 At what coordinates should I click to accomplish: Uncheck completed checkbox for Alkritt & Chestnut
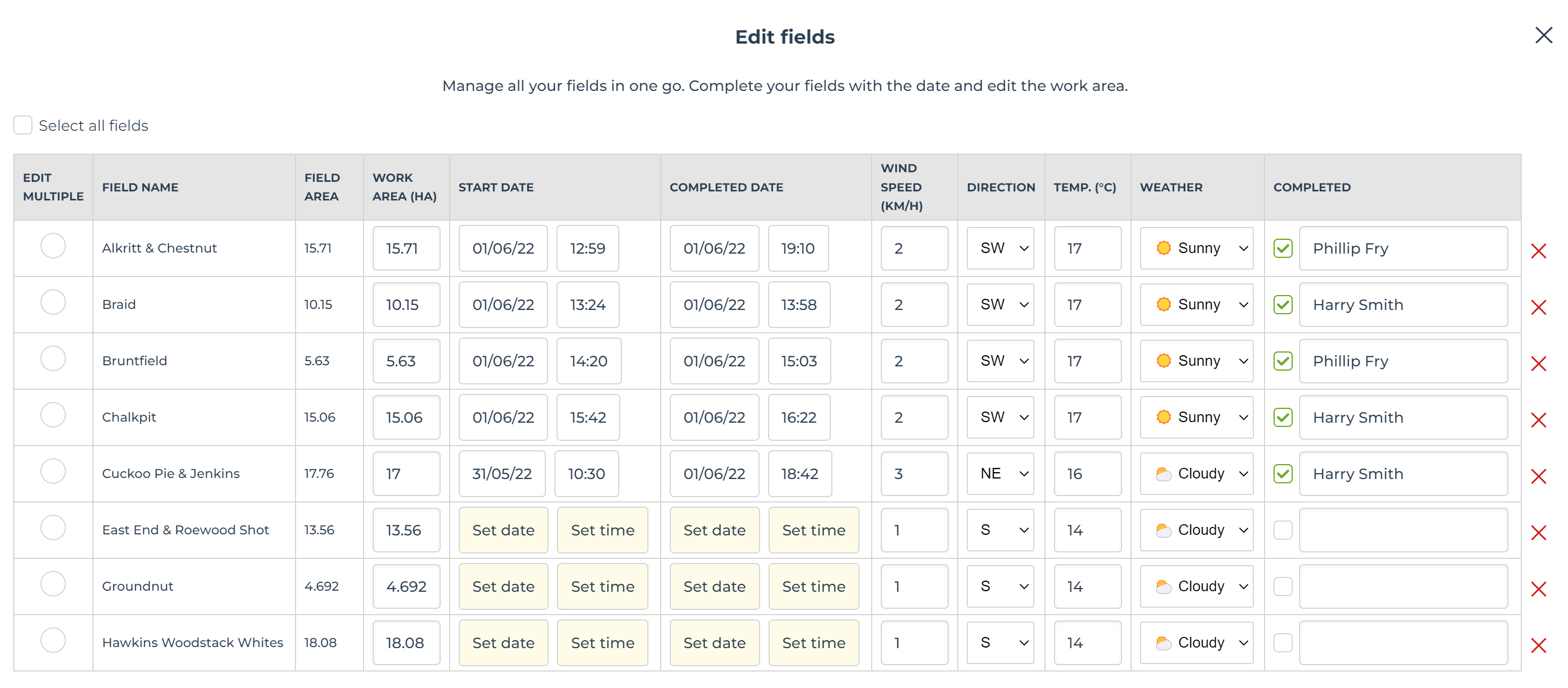1283,248
